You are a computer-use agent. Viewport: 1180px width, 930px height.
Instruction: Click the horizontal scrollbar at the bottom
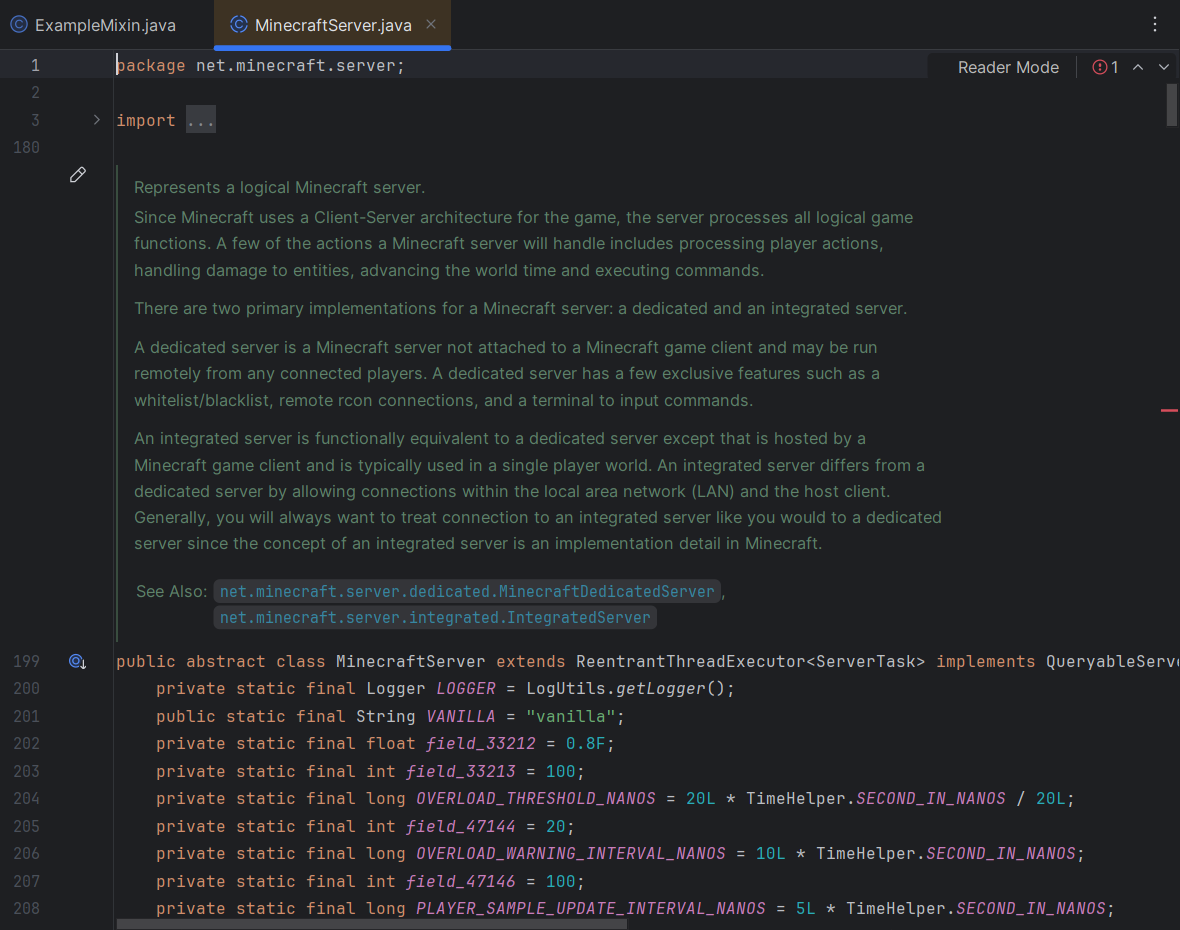tap(370, 925)
